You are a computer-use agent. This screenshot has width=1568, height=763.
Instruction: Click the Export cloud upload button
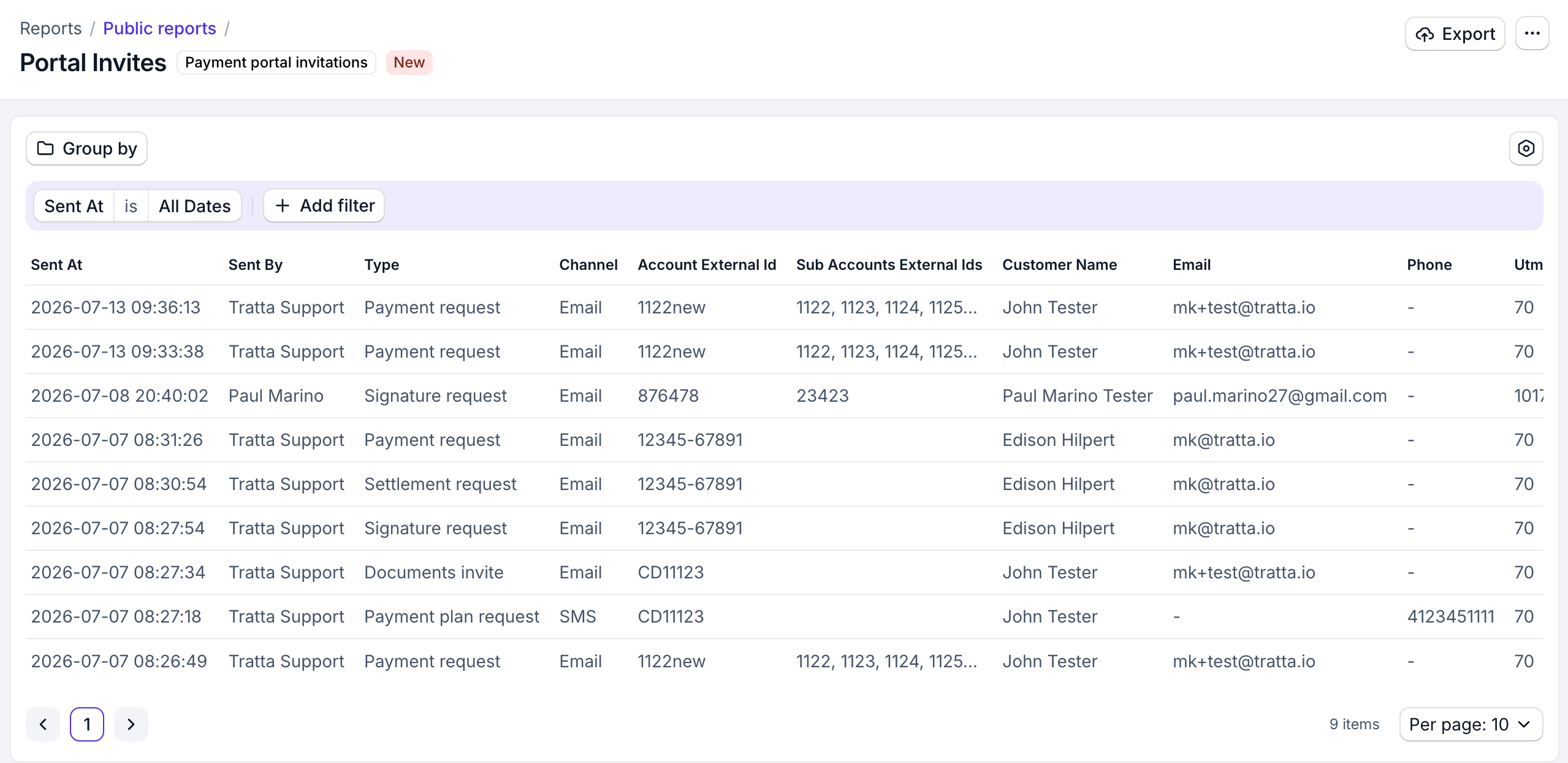pos(1455,34)
